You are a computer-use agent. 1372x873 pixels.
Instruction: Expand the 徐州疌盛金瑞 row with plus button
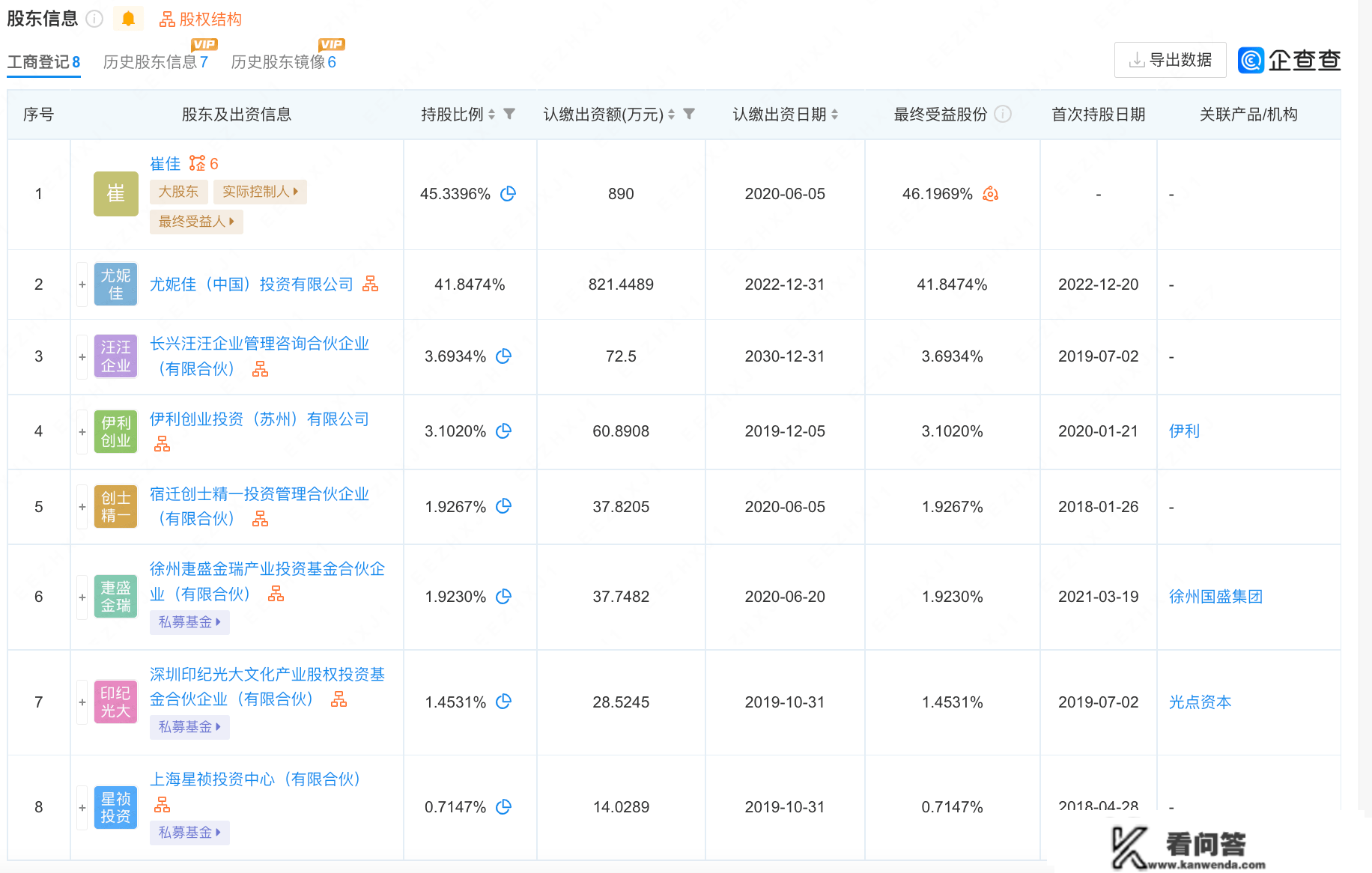pyautogui.click(x=82, y=597)
